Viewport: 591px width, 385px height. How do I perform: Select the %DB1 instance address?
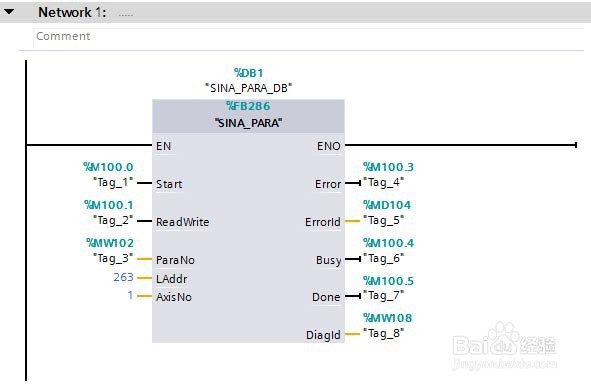[x=248, y=72]
